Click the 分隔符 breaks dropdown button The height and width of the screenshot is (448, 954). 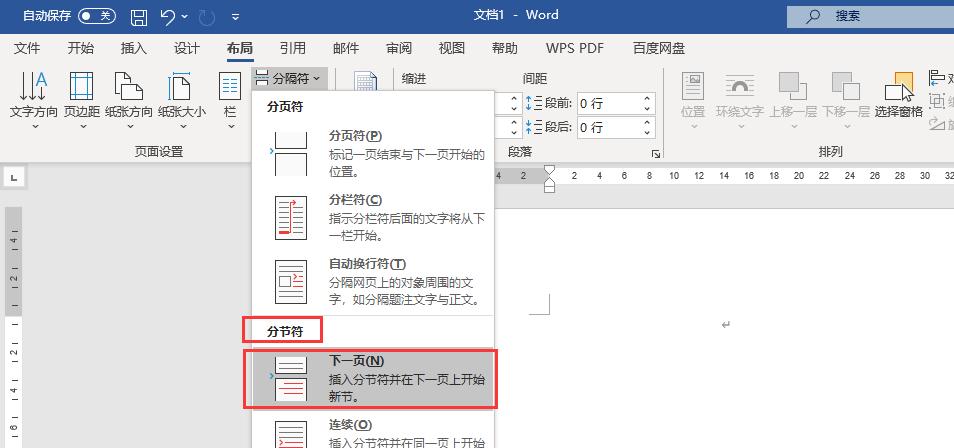[290, 79]
